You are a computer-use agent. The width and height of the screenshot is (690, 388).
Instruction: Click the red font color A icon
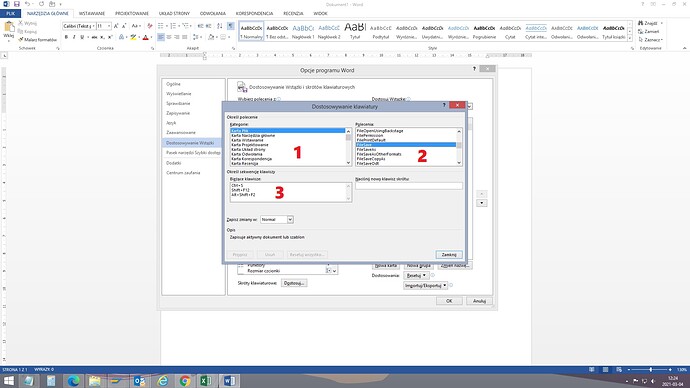pyautogui.click(x=145, y=37)
